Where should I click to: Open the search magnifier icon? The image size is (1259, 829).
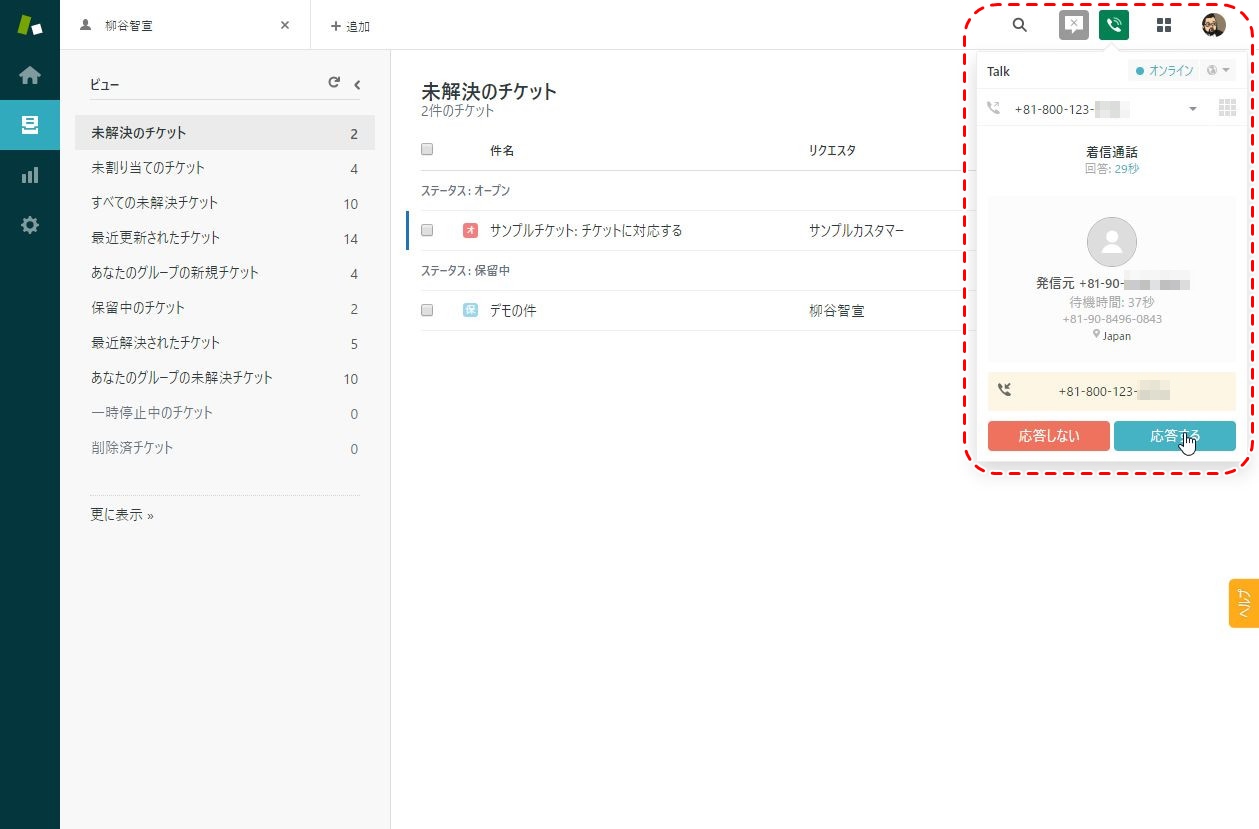(x=1020, y=25)
